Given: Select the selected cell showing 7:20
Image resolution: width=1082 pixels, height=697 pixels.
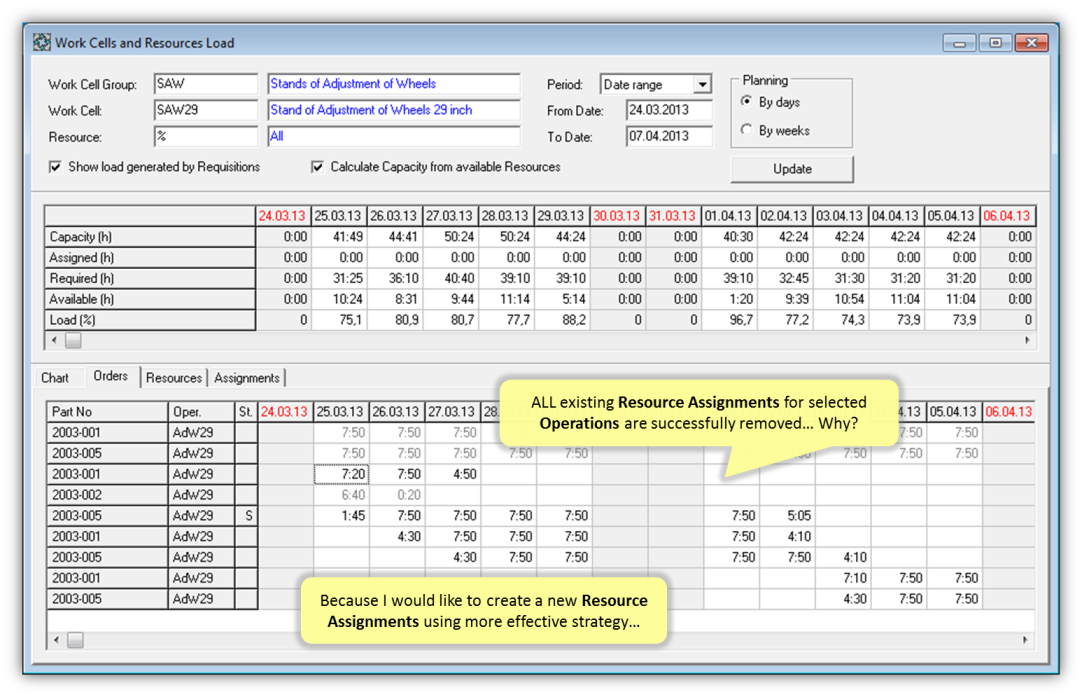Looking at the screenshot, I should [x=342, y=474].
